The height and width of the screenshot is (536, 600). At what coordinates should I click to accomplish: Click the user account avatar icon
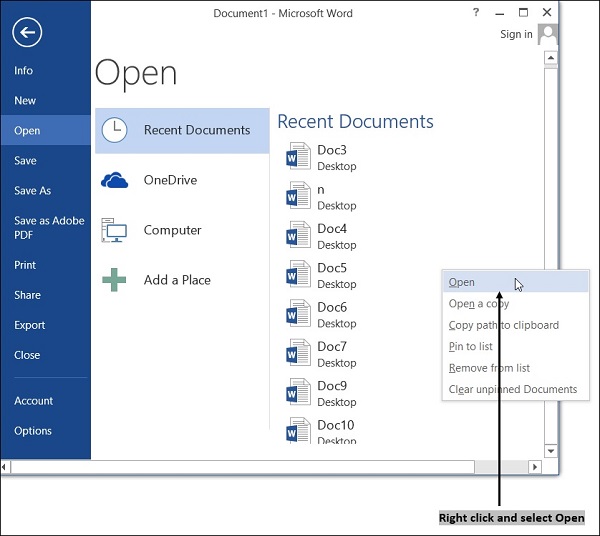(x=547, y=34)
